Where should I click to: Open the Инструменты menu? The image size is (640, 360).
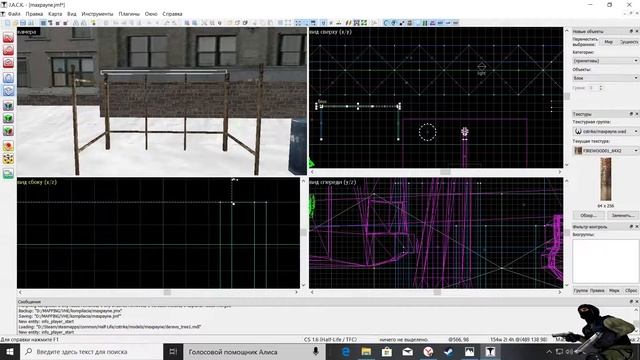pos(97,14)
